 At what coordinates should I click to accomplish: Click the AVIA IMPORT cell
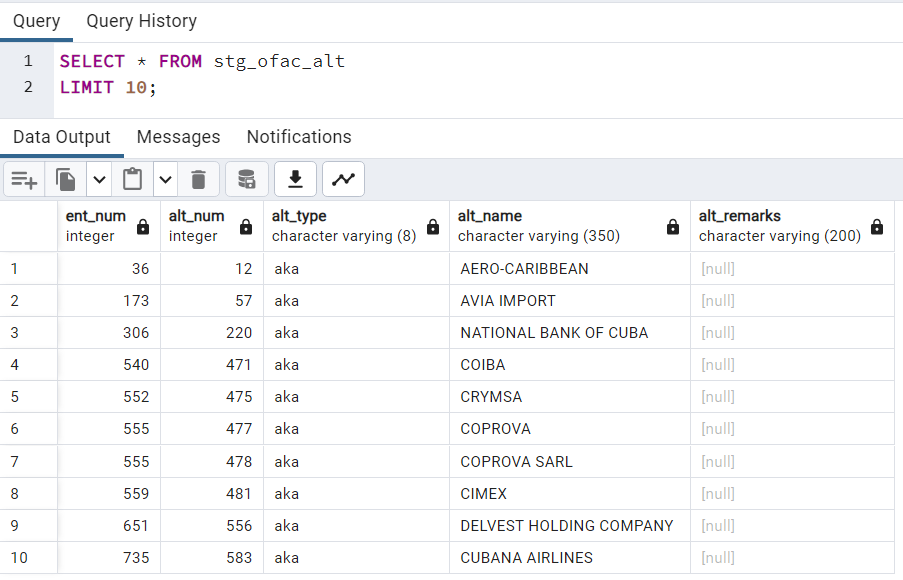pyautogui.click(x=570, y=301)
